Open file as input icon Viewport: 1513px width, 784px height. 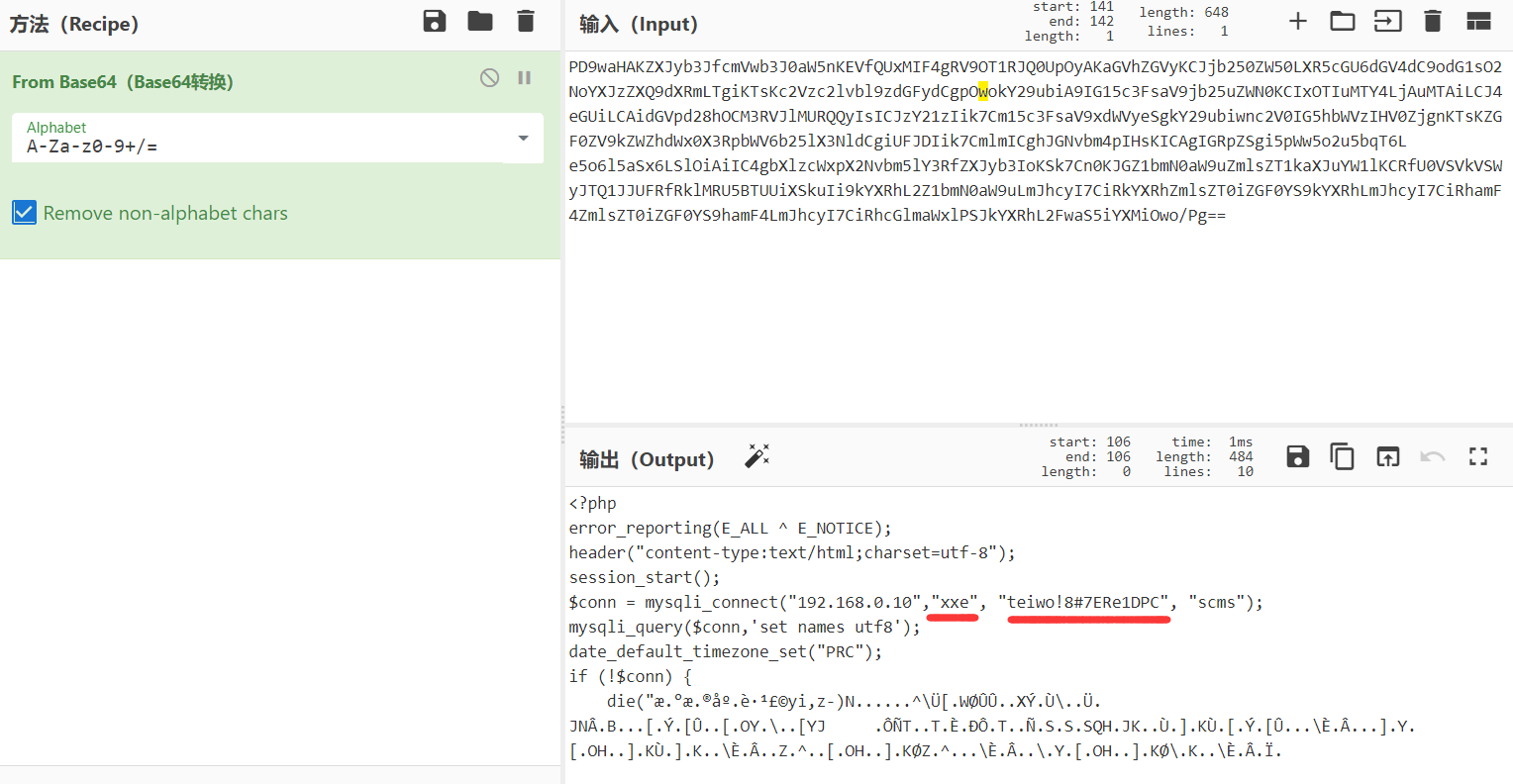(x=1388, y=21)
